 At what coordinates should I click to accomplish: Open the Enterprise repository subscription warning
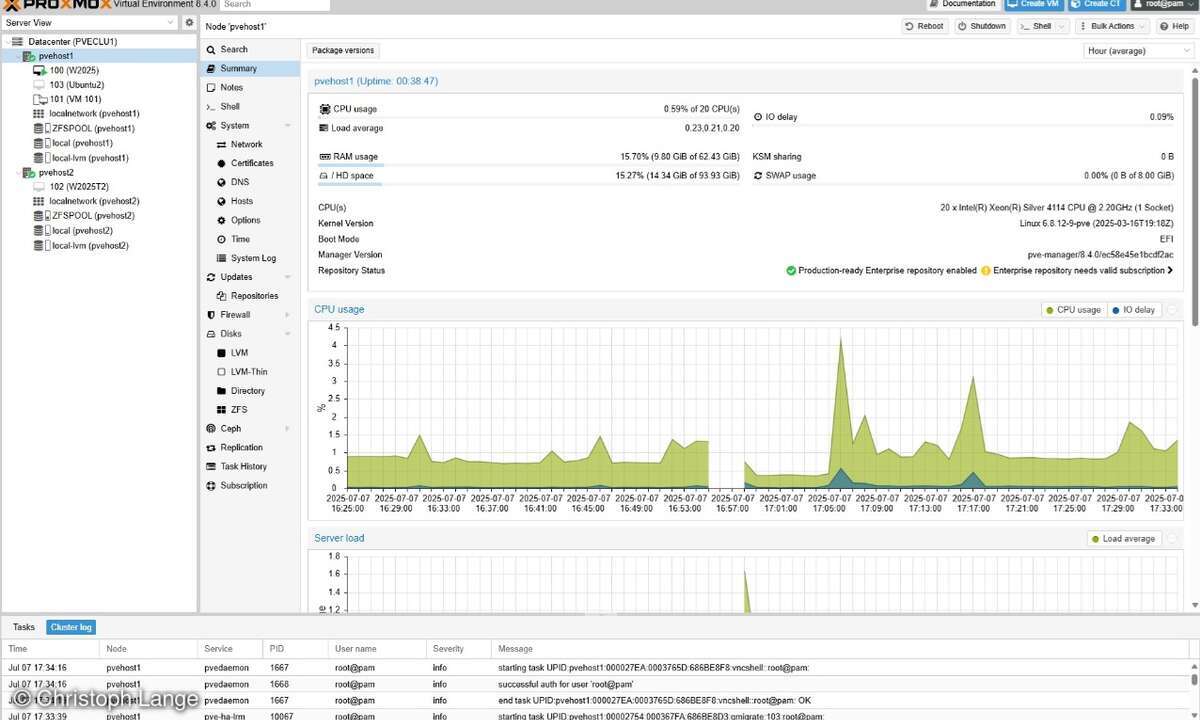(1076, 270)
